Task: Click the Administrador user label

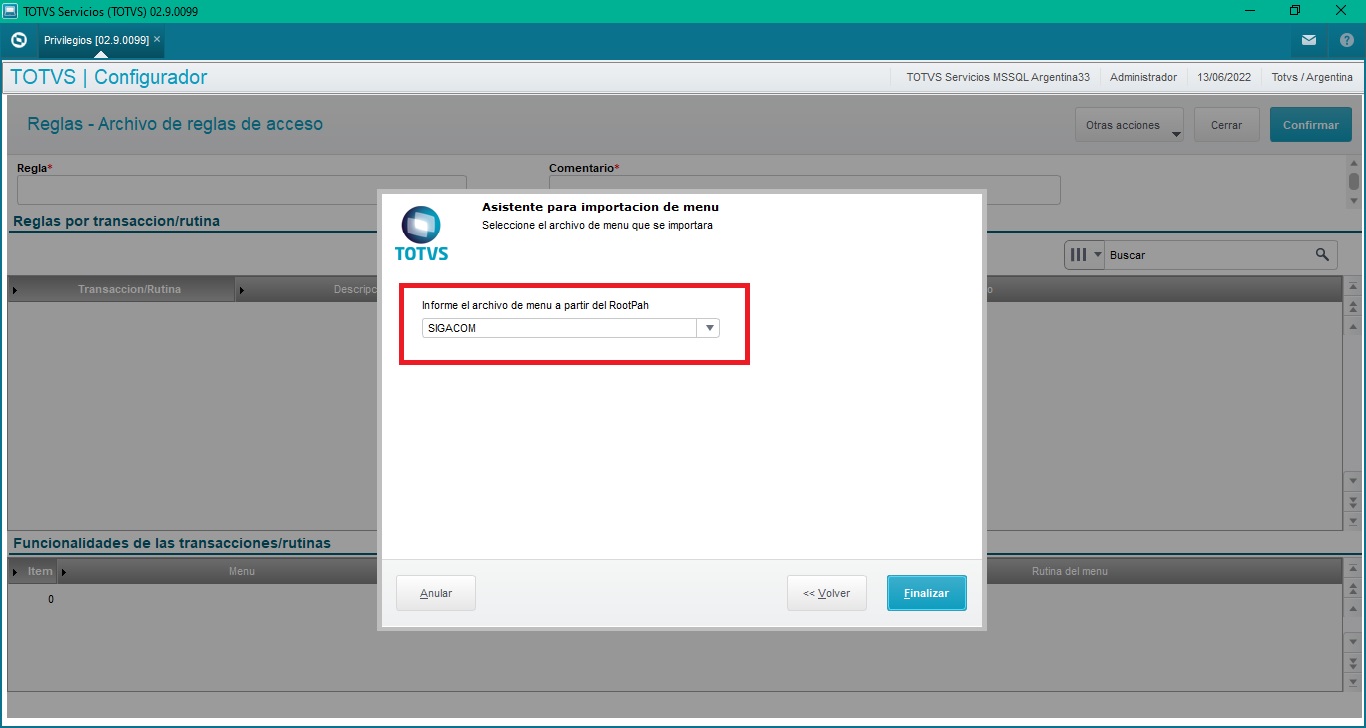Action: [x=1143, y=77]
